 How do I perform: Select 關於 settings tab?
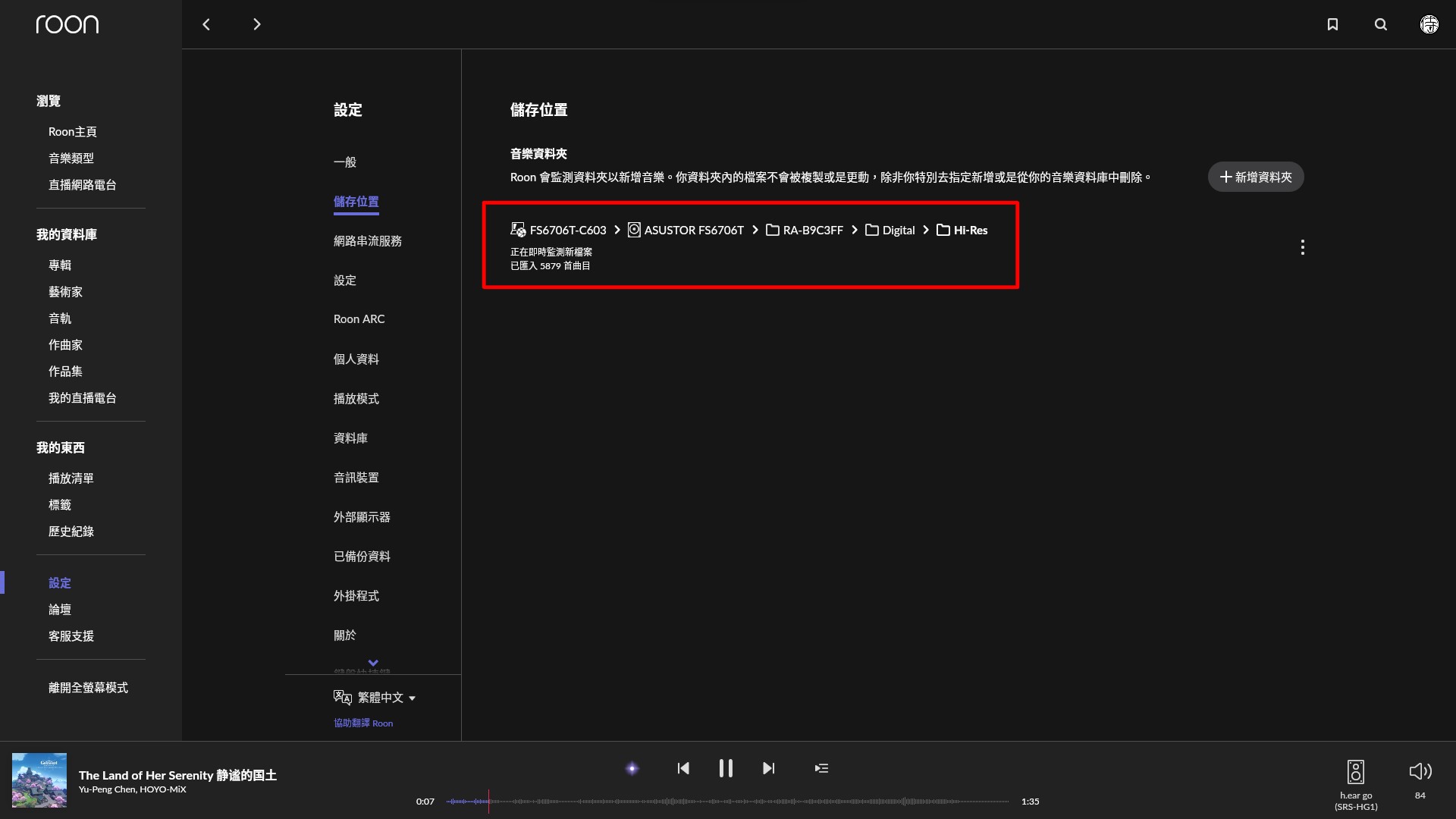point(345,635)
